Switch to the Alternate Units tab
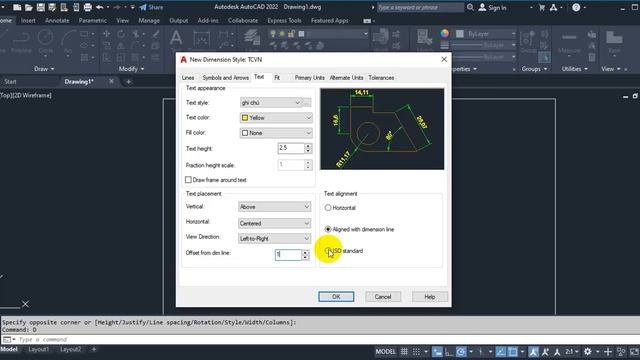This screenshot has height=360, width=640. [346, 78]
